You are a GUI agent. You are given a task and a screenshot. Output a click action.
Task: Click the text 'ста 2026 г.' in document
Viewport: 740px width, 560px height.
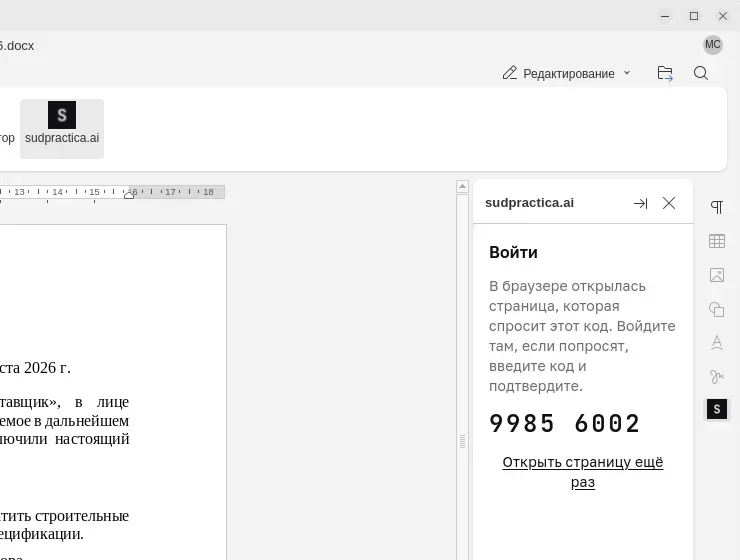35,368
